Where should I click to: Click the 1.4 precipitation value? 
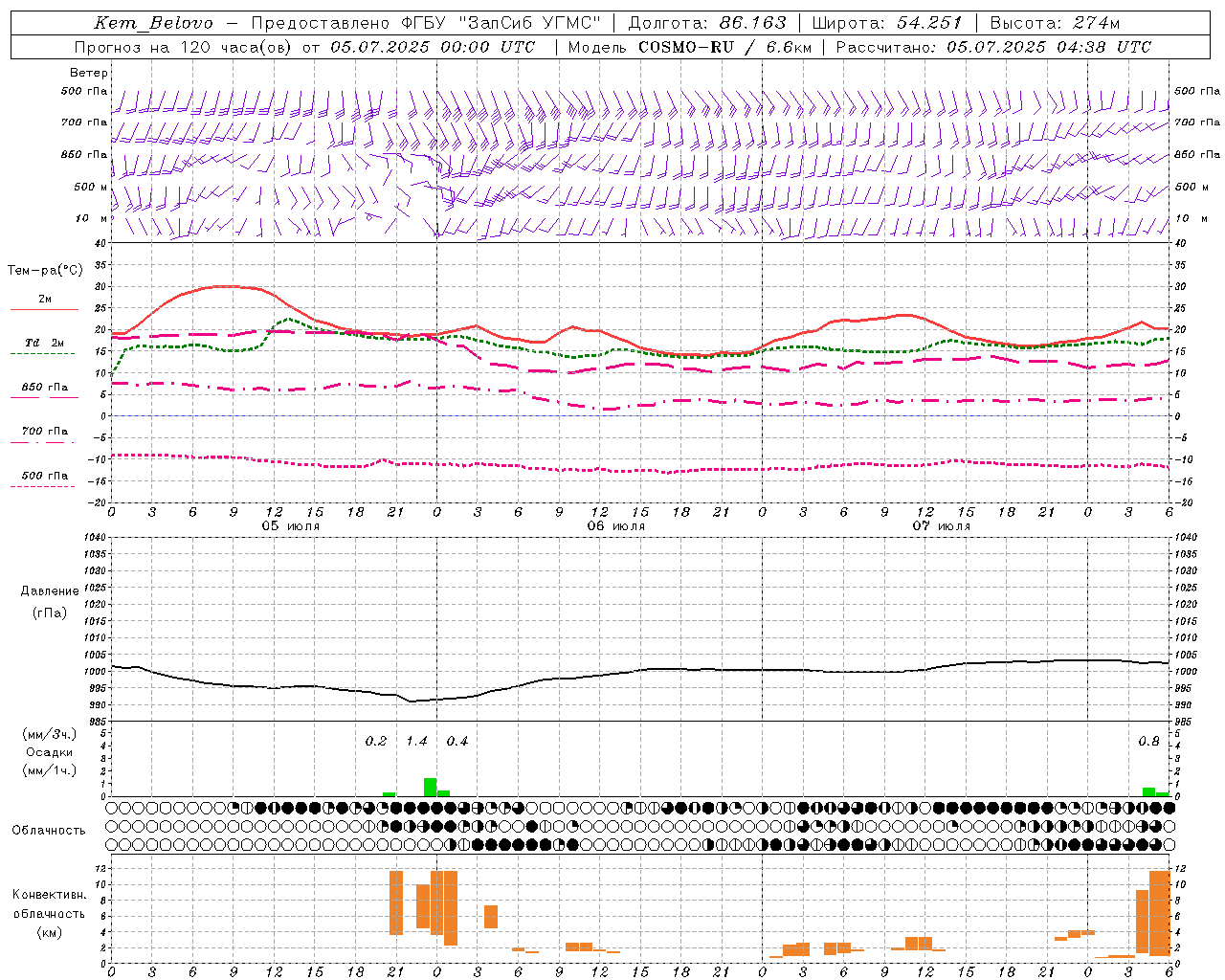pos(417,742)
